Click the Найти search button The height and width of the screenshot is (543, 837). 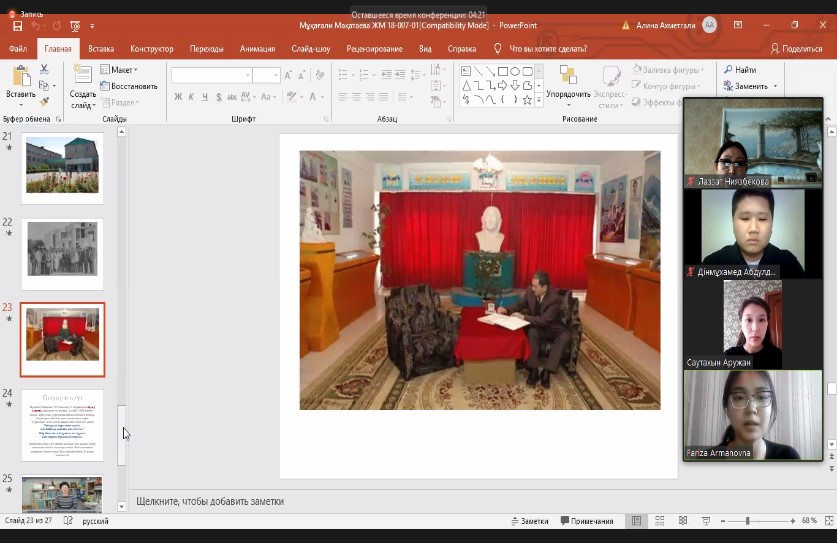(740, 70)
